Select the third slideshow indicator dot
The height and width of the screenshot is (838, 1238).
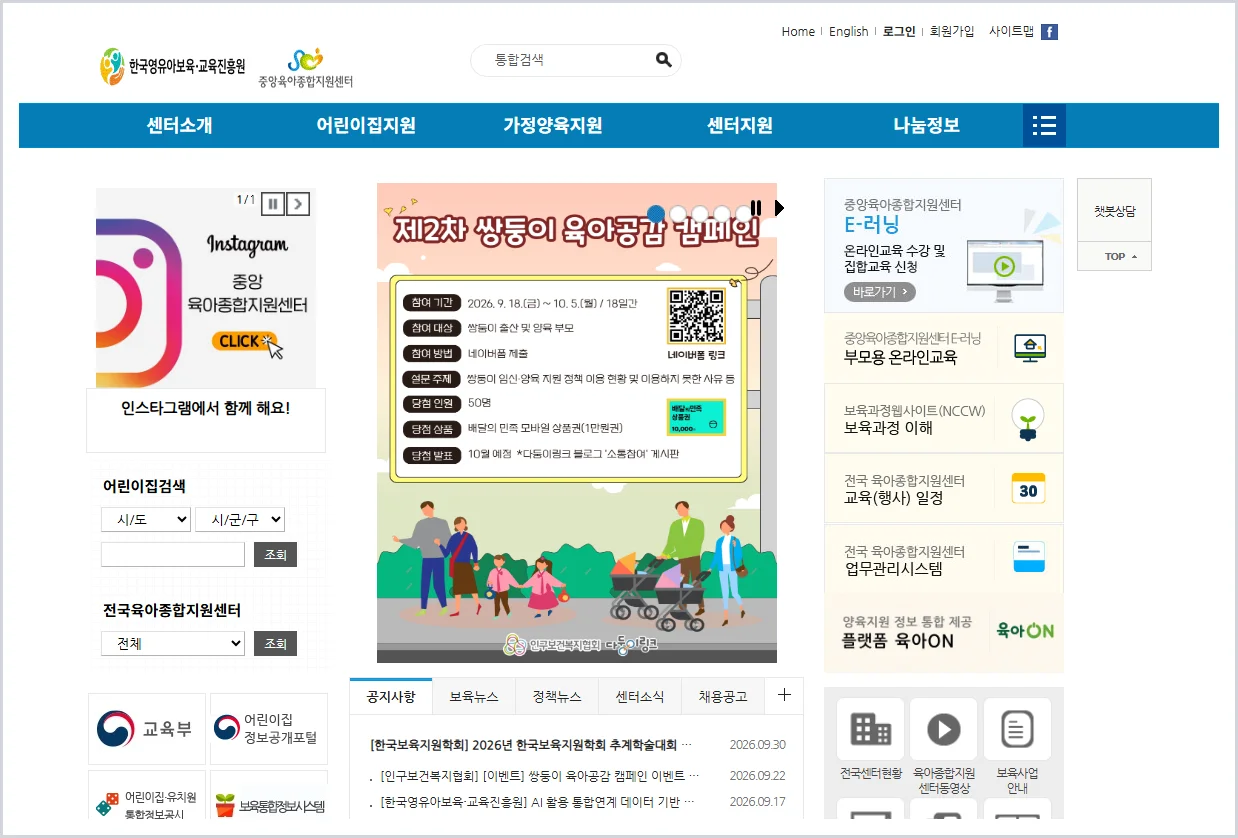tap(700, 213)
